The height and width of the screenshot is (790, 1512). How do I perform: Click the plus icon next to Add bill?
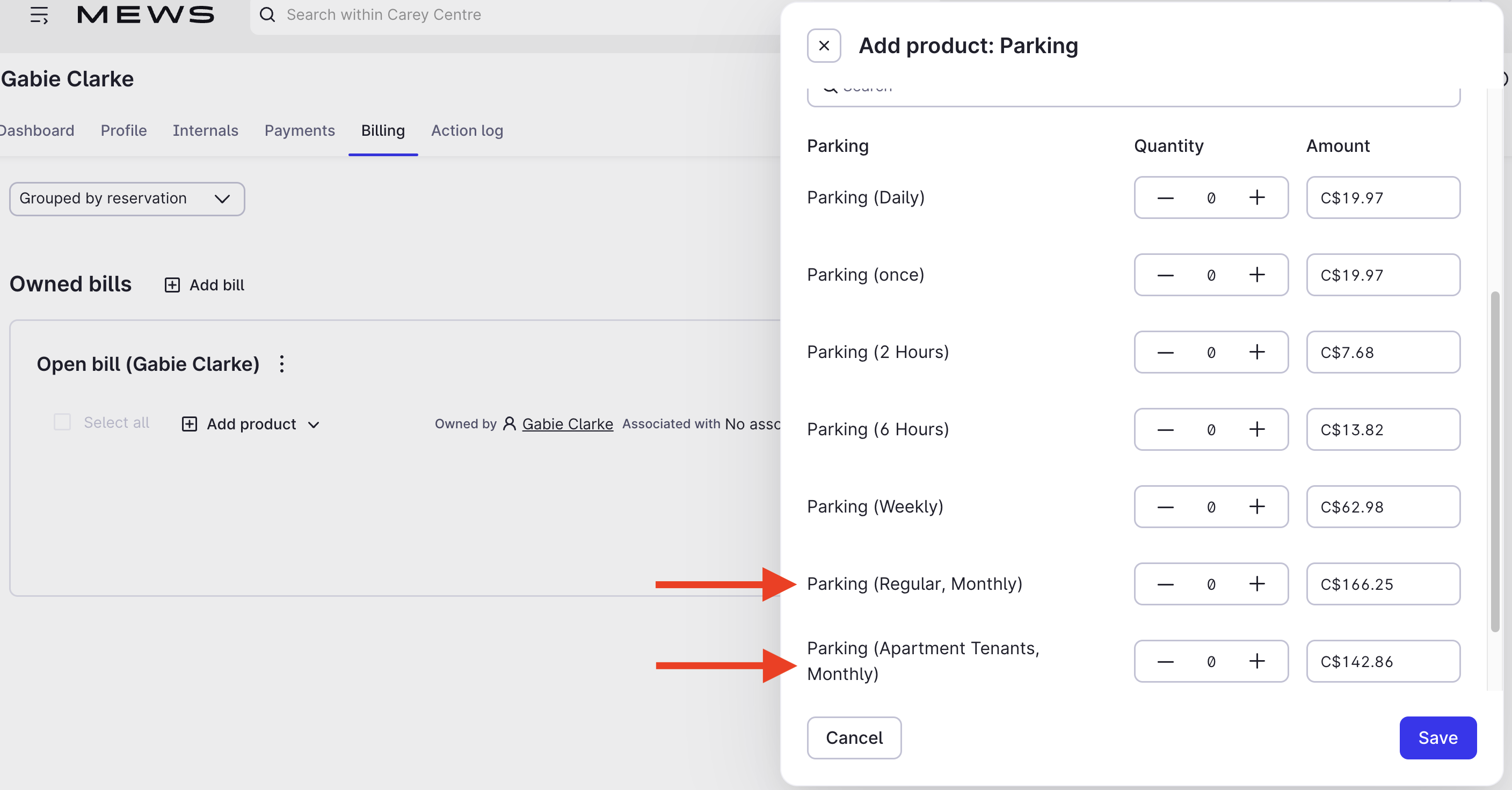click(172, 285)
